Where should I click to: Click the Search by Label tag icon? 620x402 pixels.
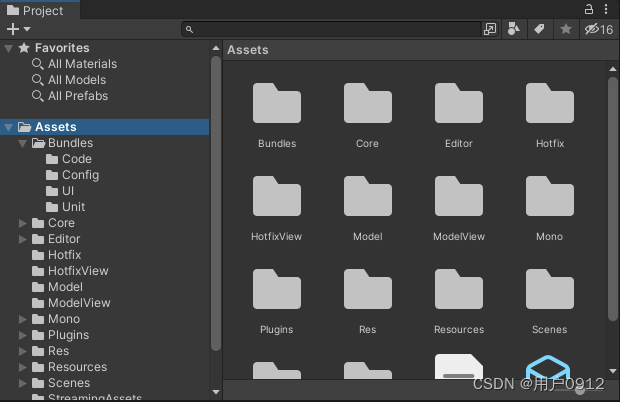click(539, 29)
